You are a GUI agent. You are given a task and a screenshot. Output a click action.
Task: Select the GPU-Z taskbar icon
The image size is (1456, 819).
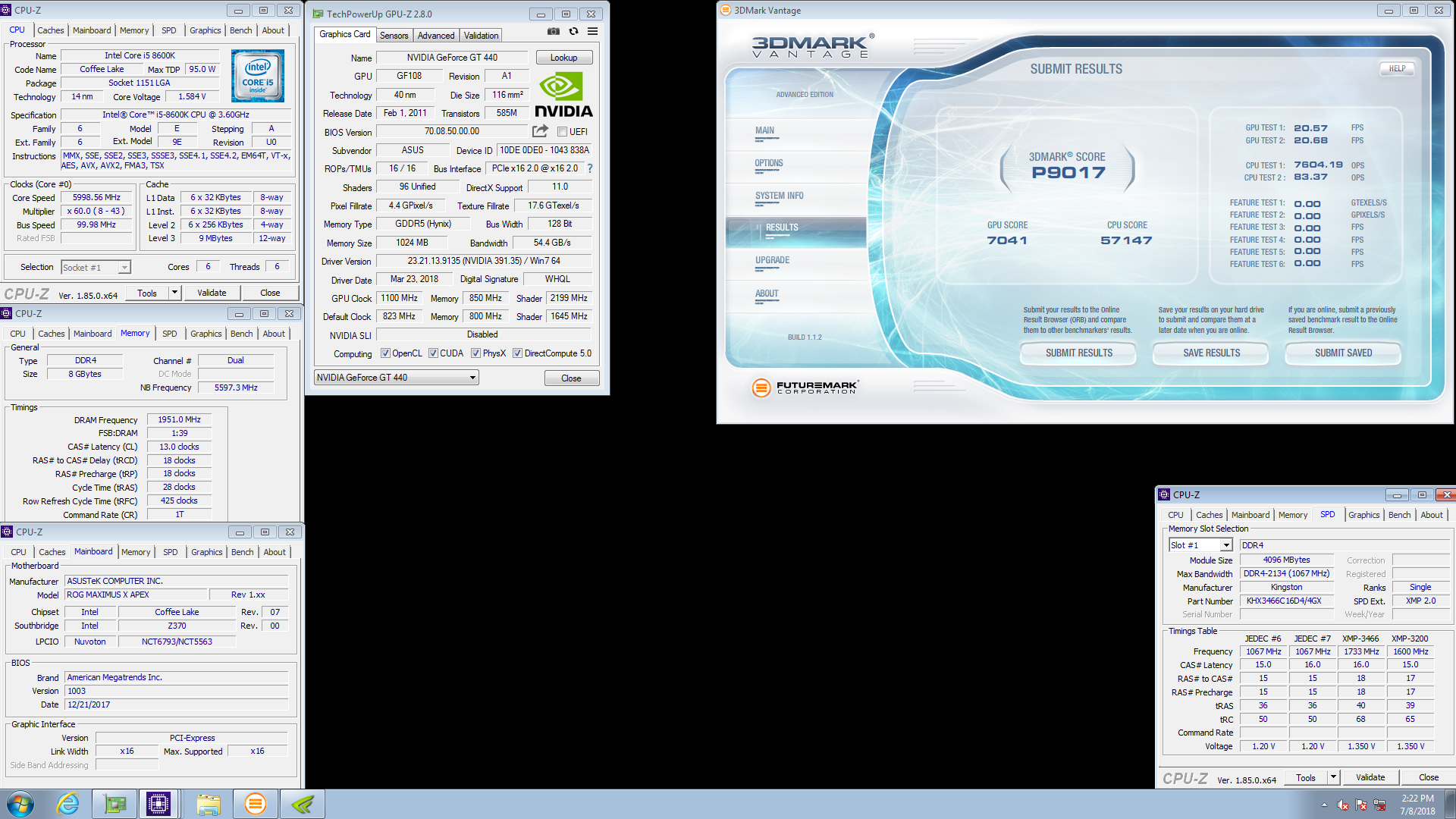115,804
